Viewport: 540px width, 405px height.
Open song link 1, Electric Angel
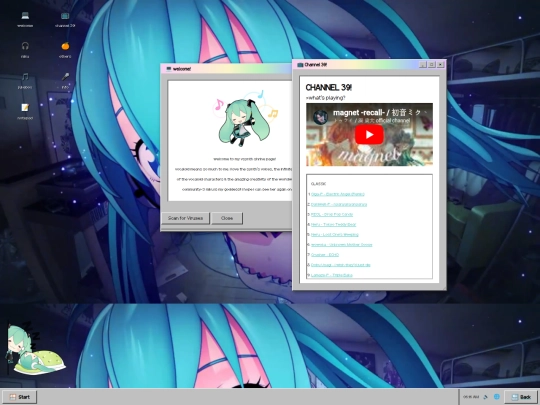coord(338,194)
